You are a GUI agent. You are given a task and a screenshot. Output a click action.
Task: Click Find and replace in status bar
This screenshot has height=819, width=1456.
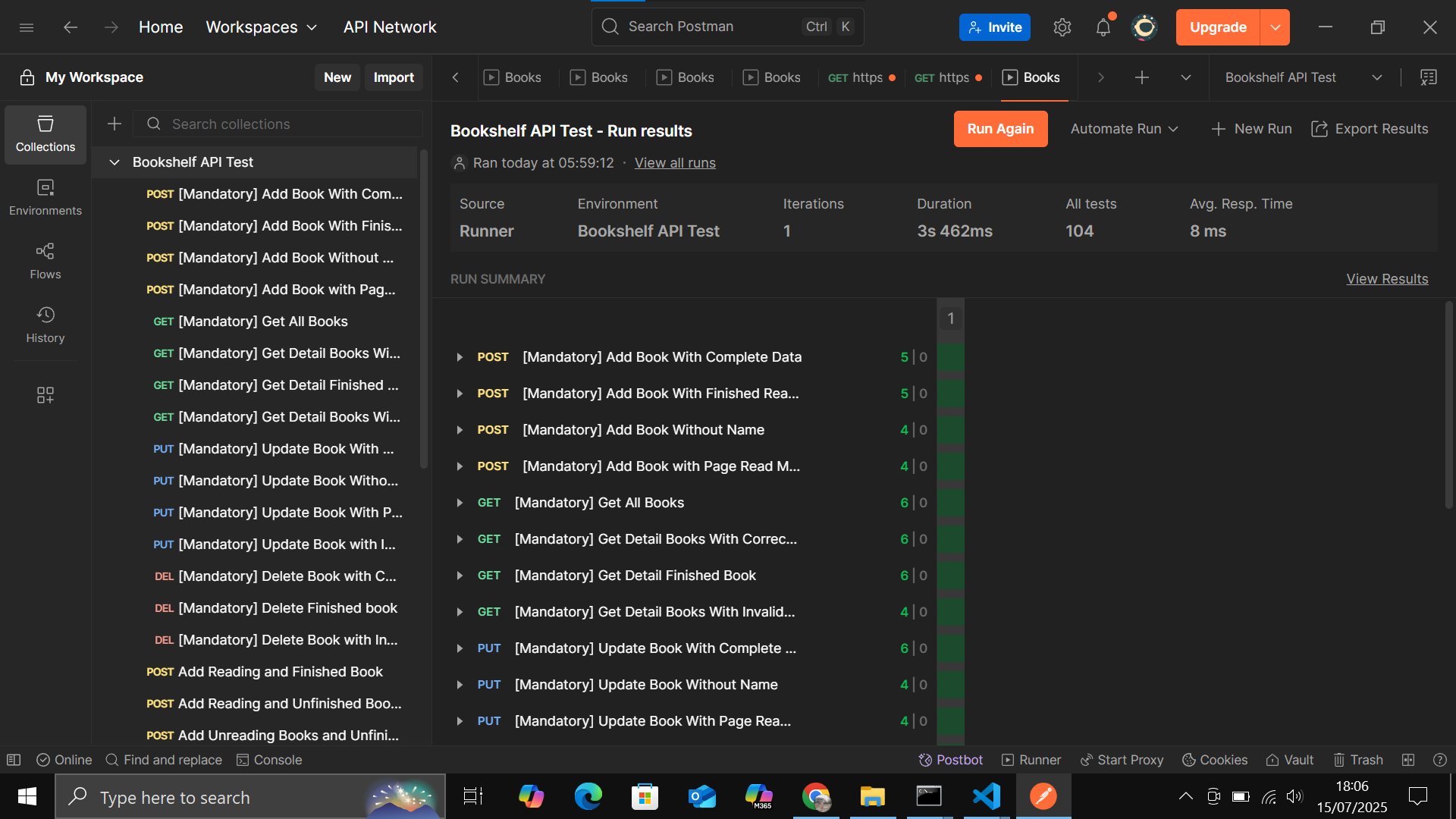click(164, 760)
